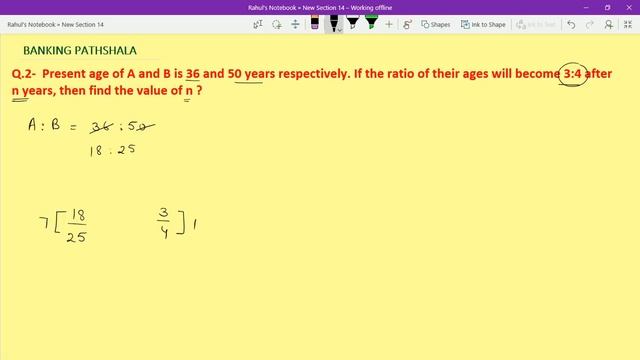Redo the last undone action
Screen dimensions: 640x360
(x=589, y=24)
